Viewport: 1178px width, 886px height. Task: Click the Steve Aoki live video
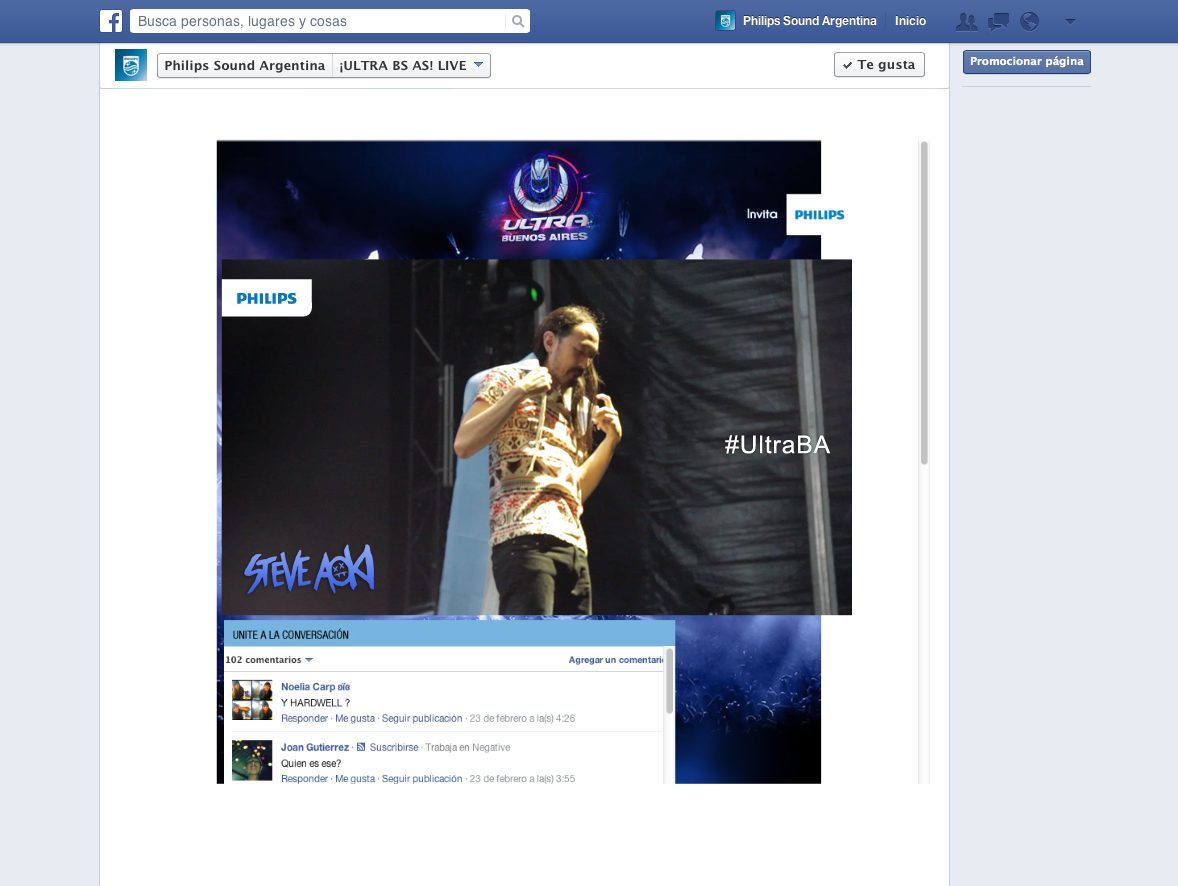(536, 437)
